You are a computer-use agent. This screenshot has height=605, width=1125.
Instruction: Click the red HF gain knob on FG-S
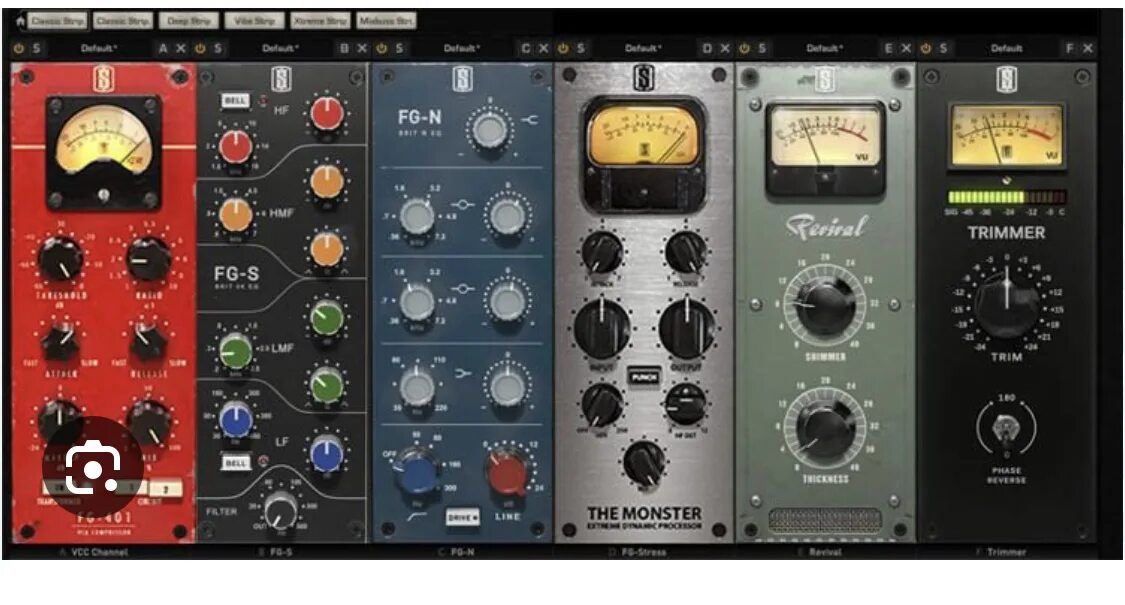pos(326,115)
